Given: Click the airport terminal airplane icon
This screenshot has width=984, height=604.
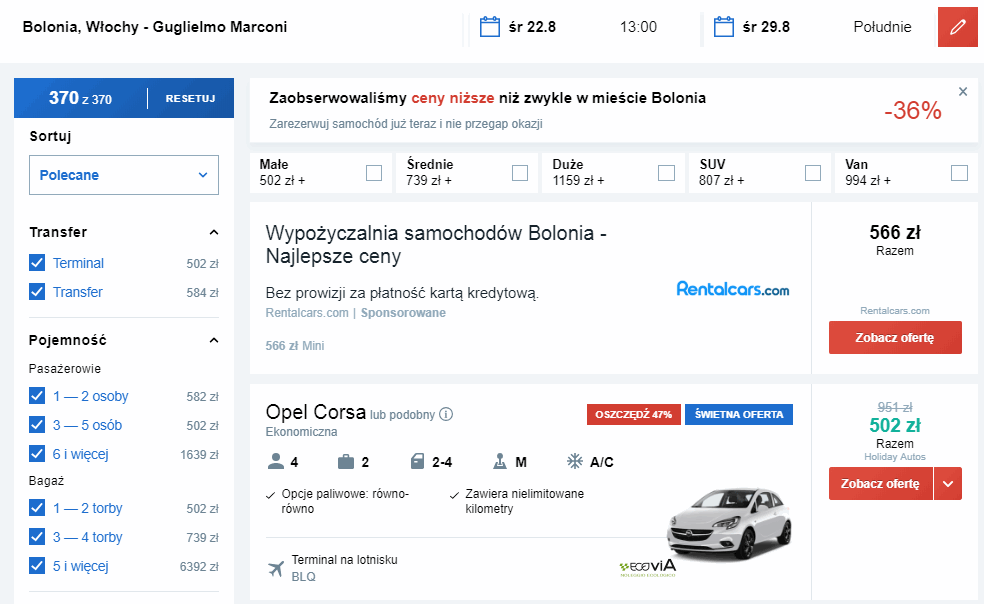Looking at the screenshot, I should 275,569.
